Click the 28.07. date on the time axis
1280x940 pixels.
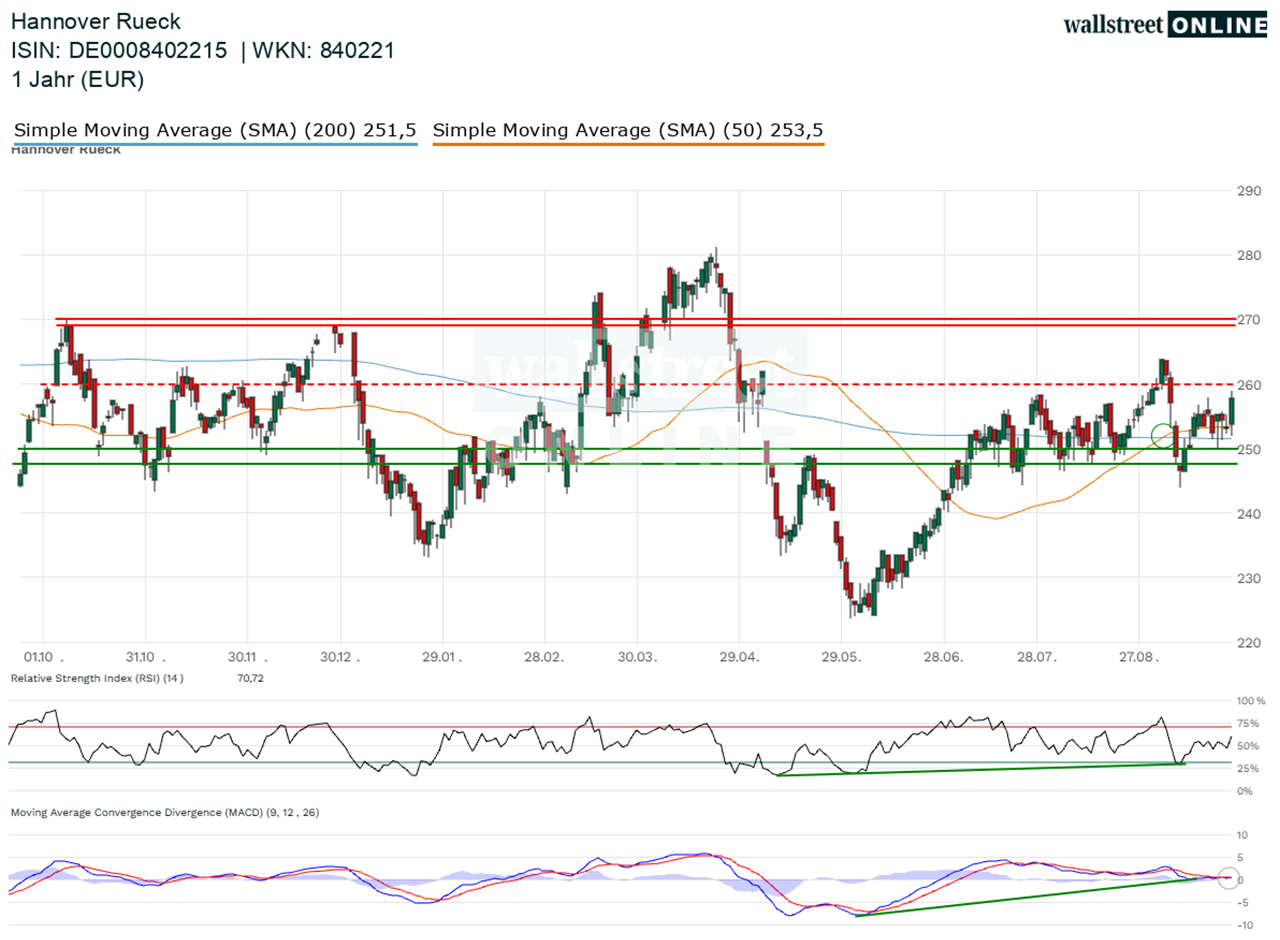click(x=1037, y=658)
